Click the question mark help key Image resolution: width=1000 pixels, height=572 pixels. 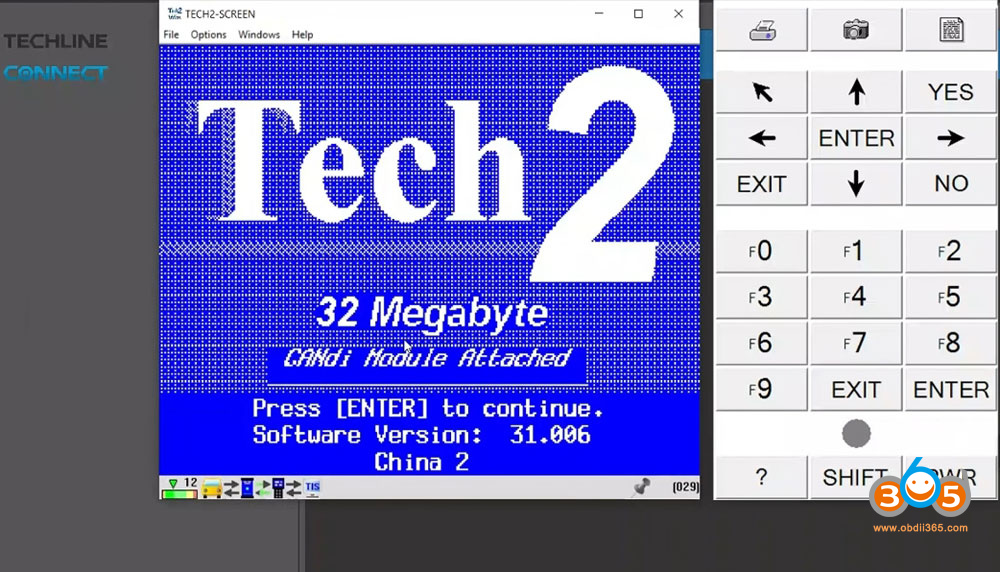pos(761,478)
